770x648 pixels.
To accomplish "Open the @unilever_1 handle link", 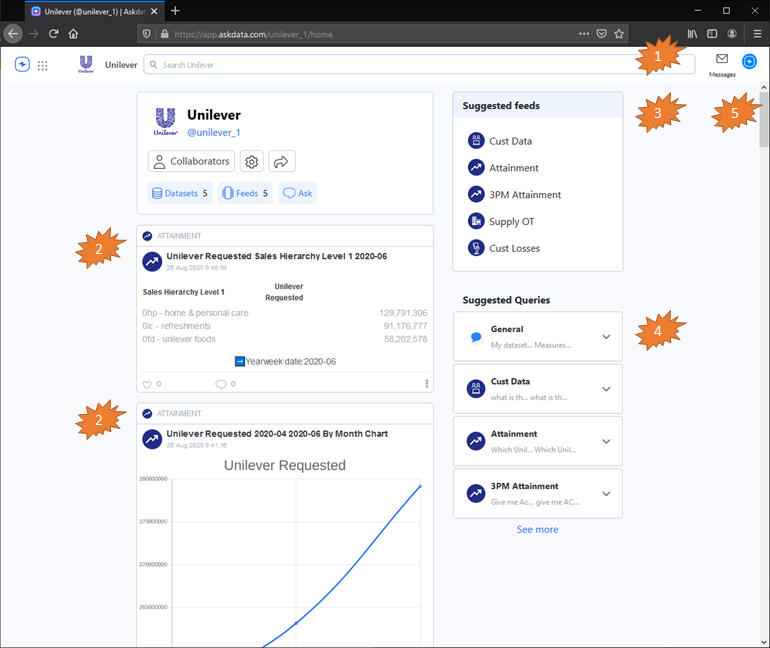I will coord(214,133).
